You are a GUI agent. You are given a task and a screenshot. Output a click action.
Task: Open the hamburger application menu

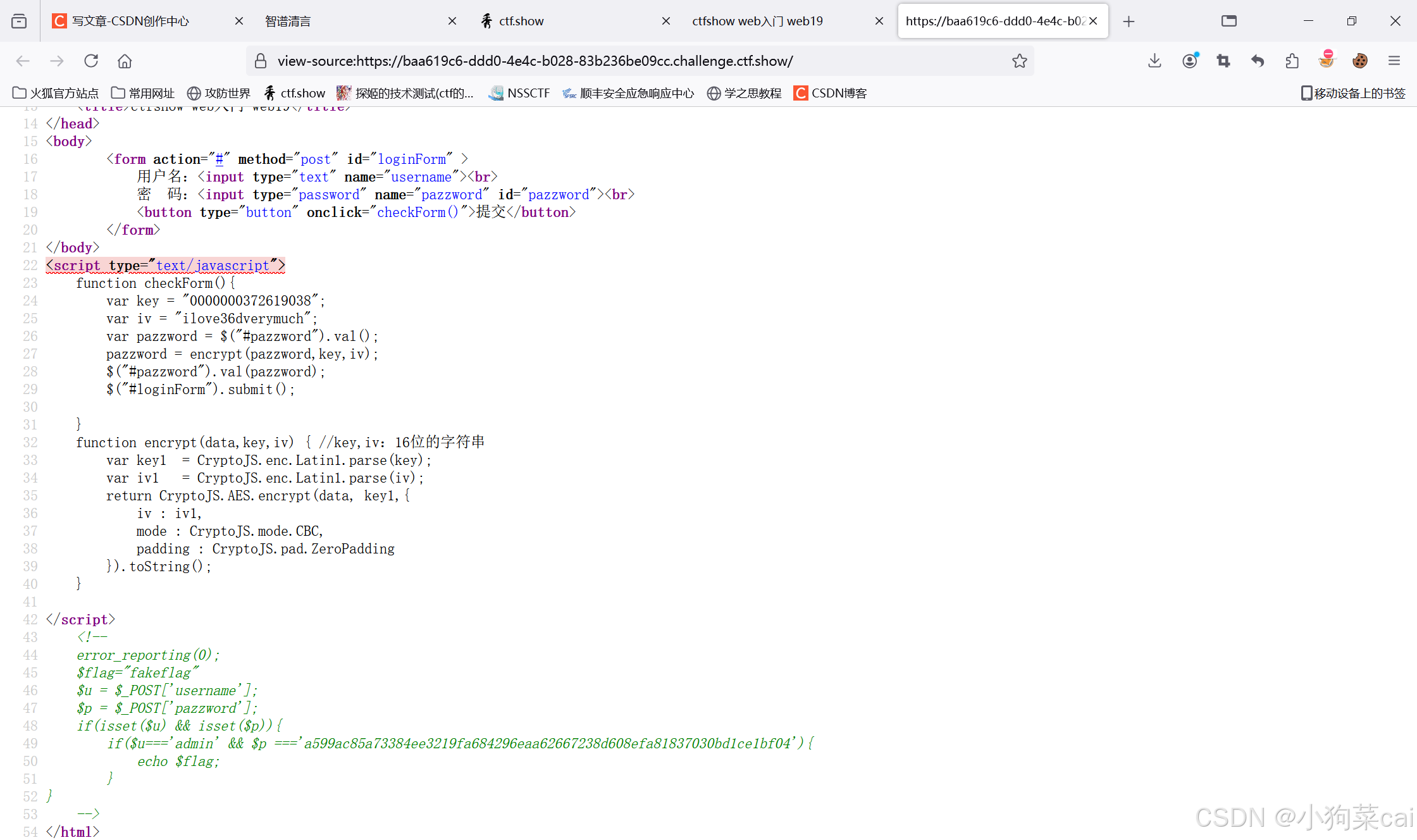[1394, 61]
